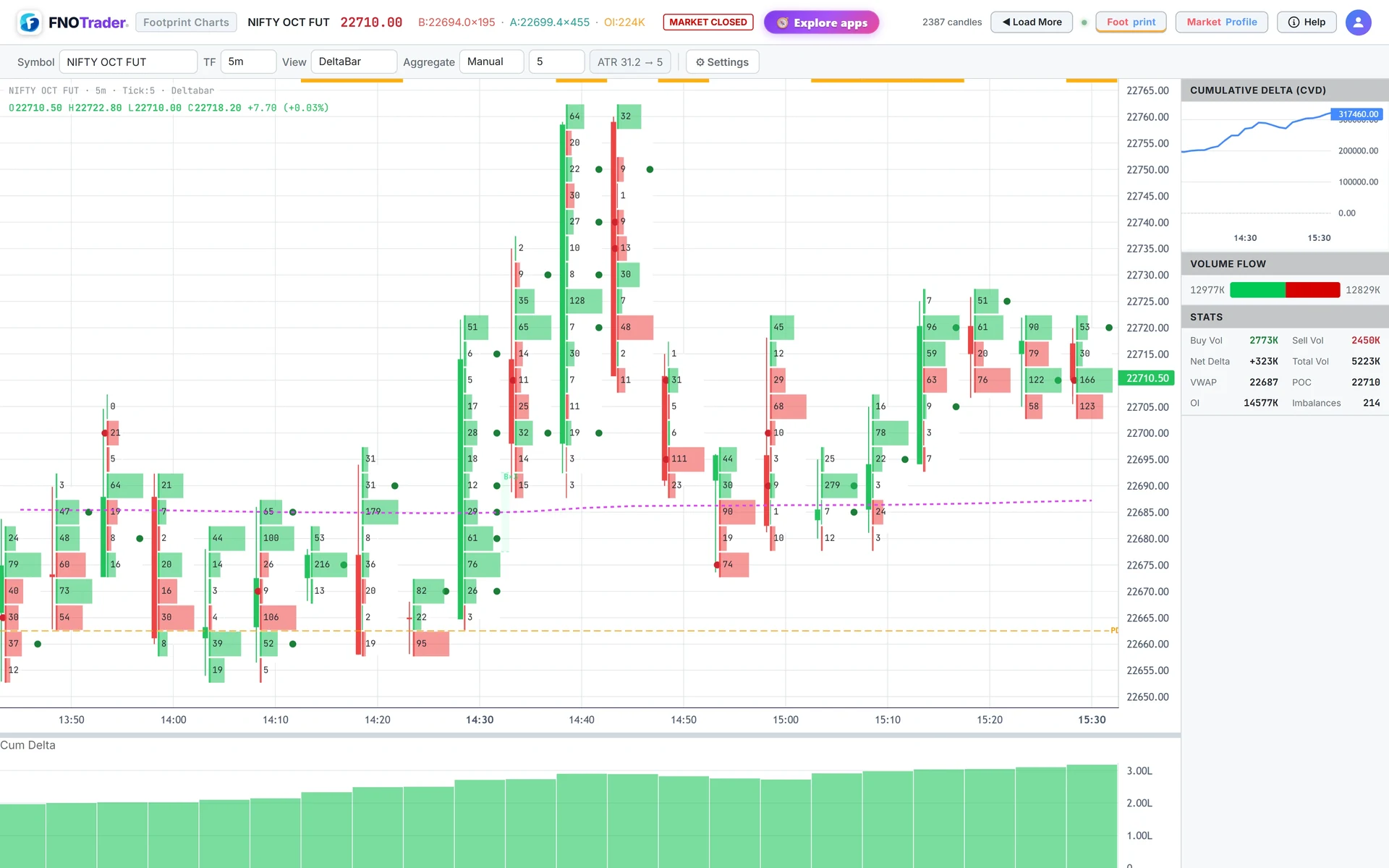
Task: Open the Symbol NIFTY OCT FUT dropdown
Action: [x=128, y=61]
